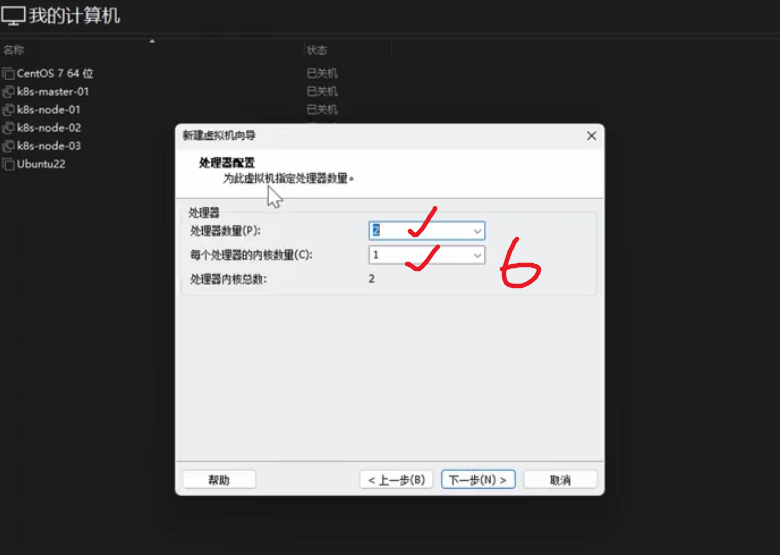The width and height of the screenshot is (780, 555).
Task: Click 已关机 status of k8s-master-01
Action: coord(322,92)
